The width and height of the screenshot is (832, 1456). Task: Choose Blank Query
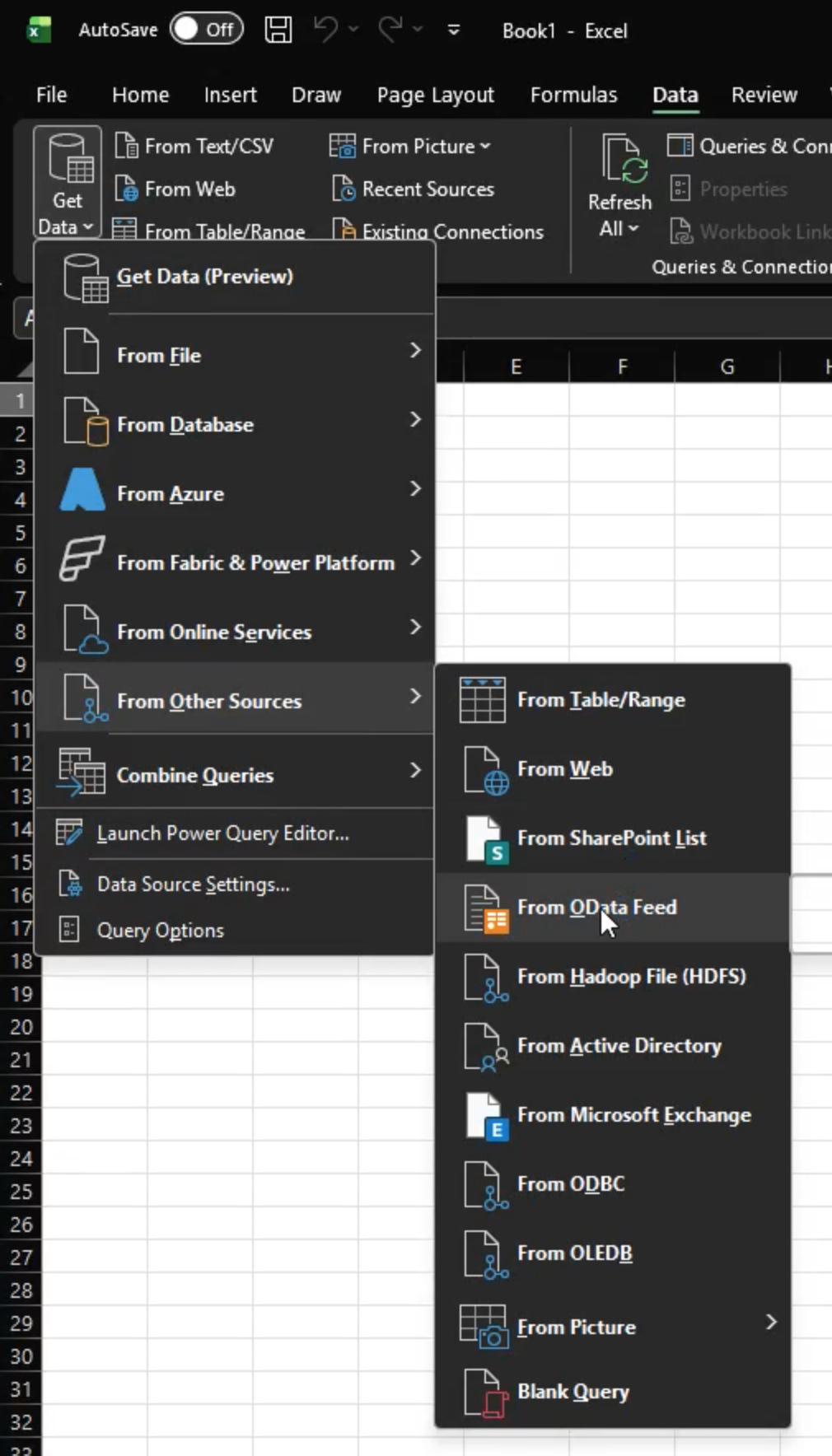613,1392
